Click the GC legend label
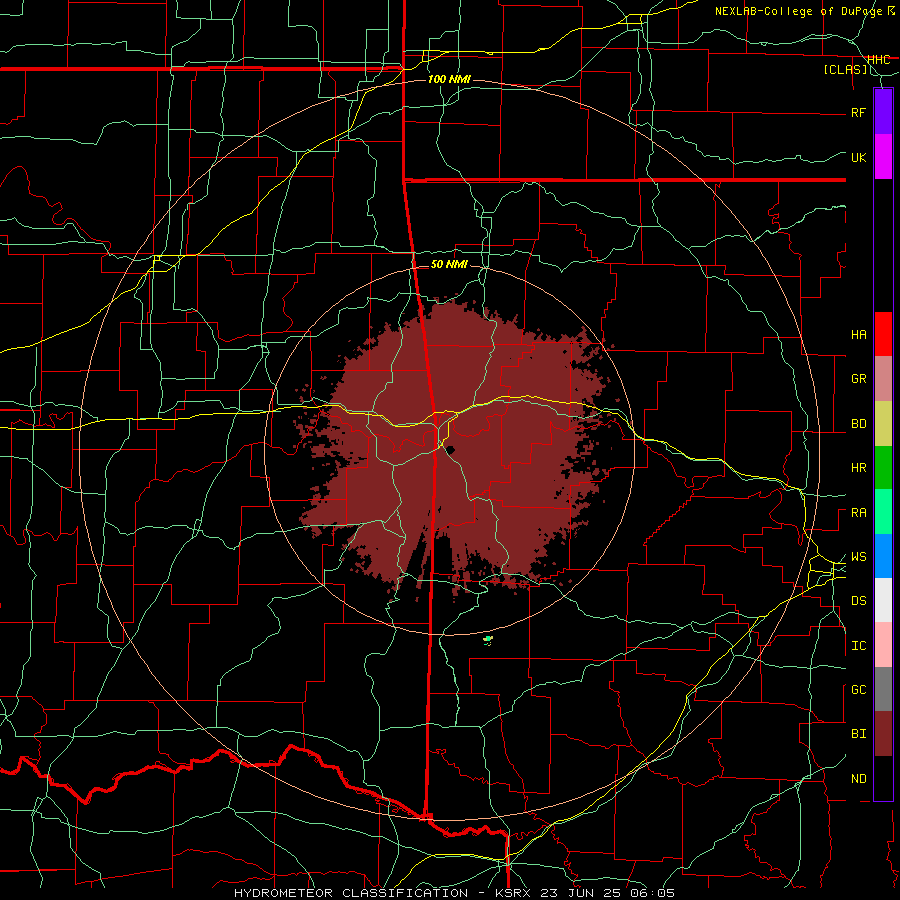This screenshot has width=900, height=900. click(x=859, y=690)
